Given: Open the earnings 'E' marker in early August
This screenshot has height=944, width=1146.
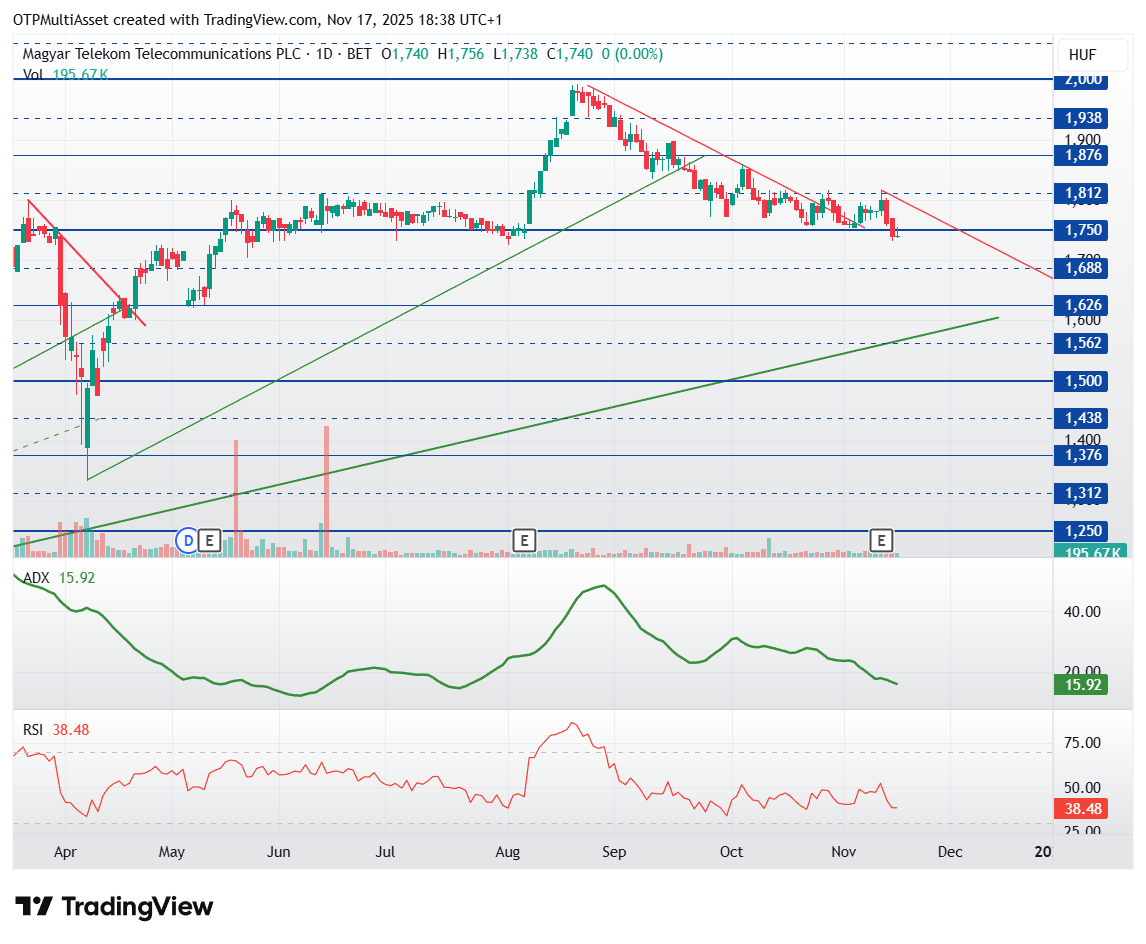Looking at the screenshot, I should point(523,541).
